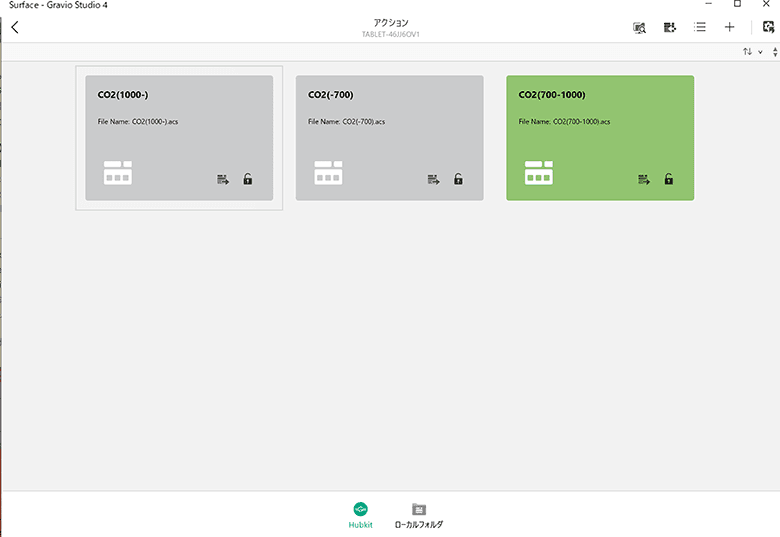This screenshot has width=780, height=537.
Task: Add a new action with plus icon
Action: [729, 27]
